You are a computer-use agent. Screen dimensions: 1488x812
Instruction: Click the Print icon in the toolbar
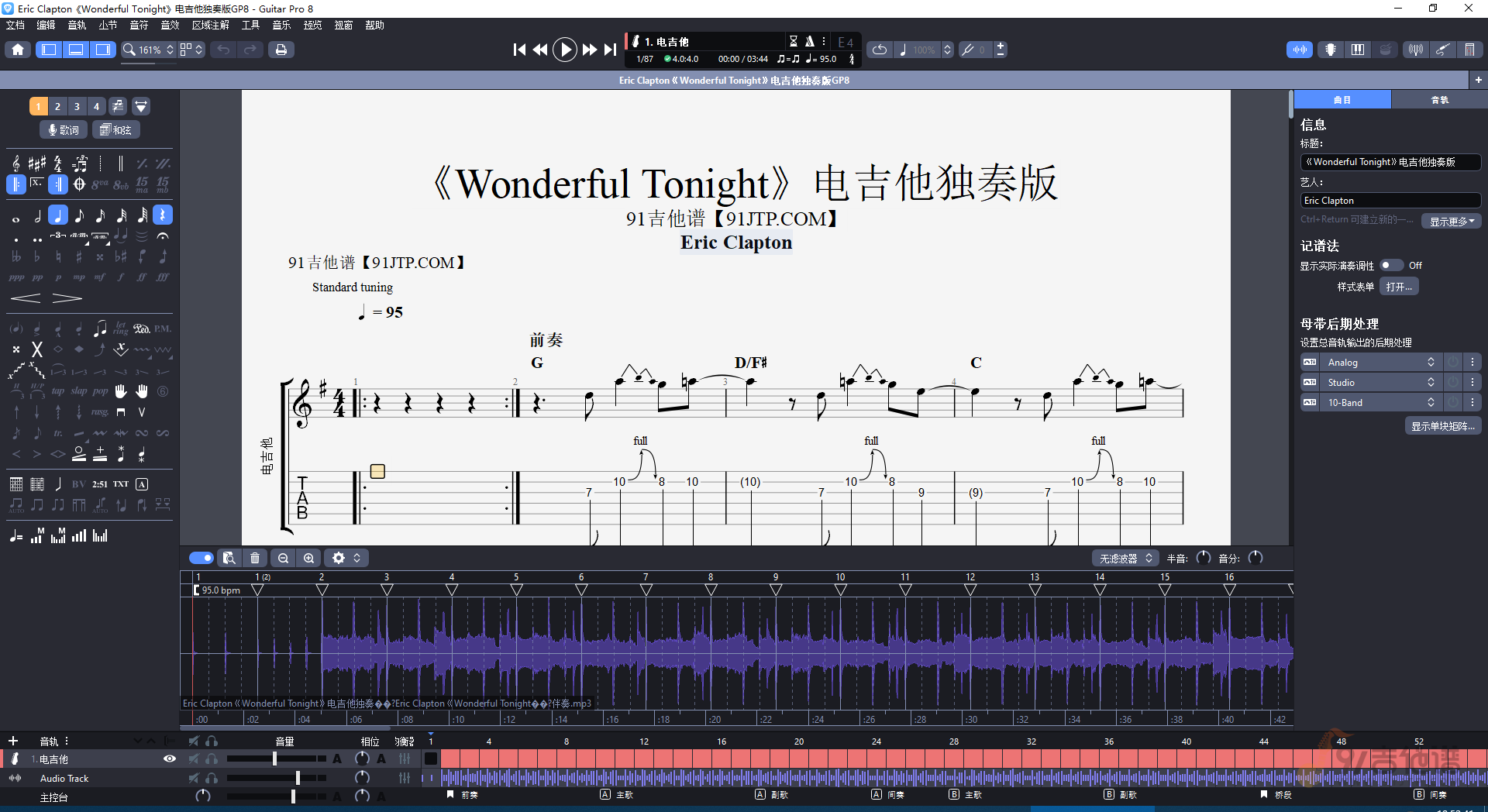click(281, 50)
